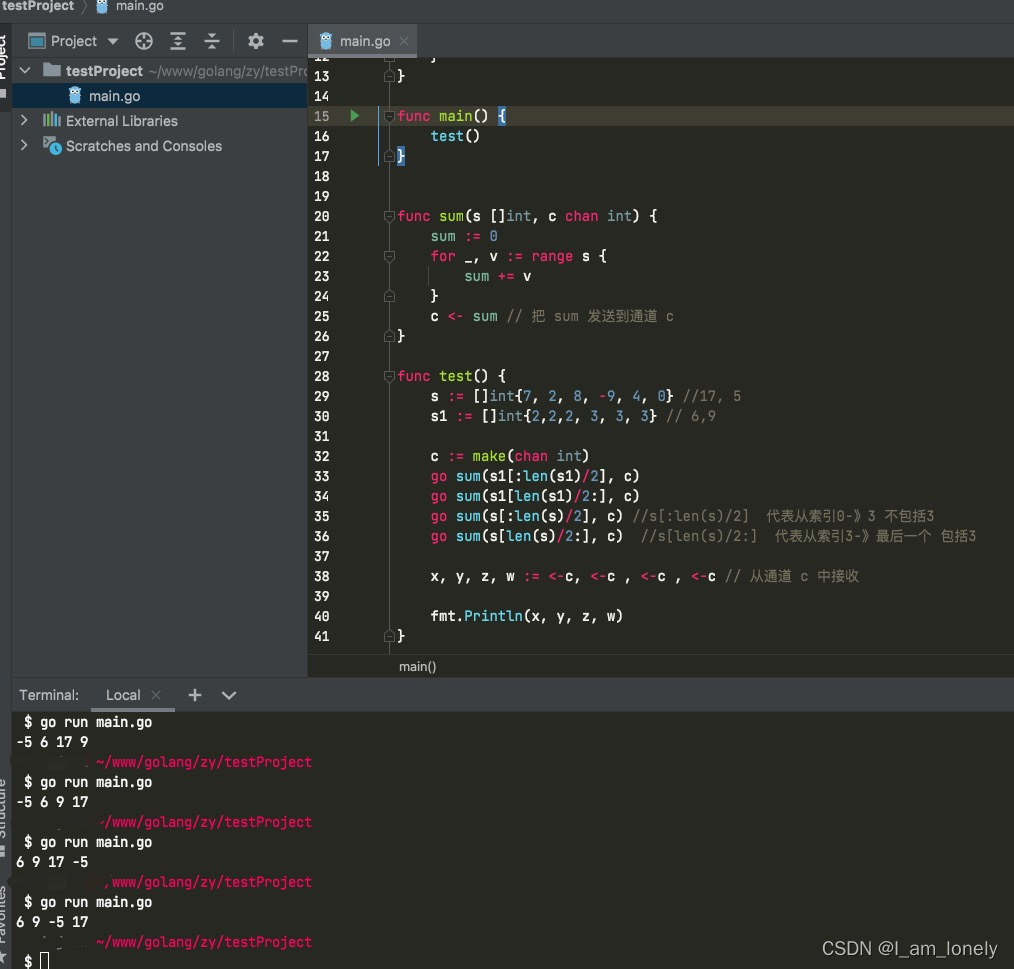Switch to the main.go editor tab
The image size is (1014, 969).
tap(362, 41)
